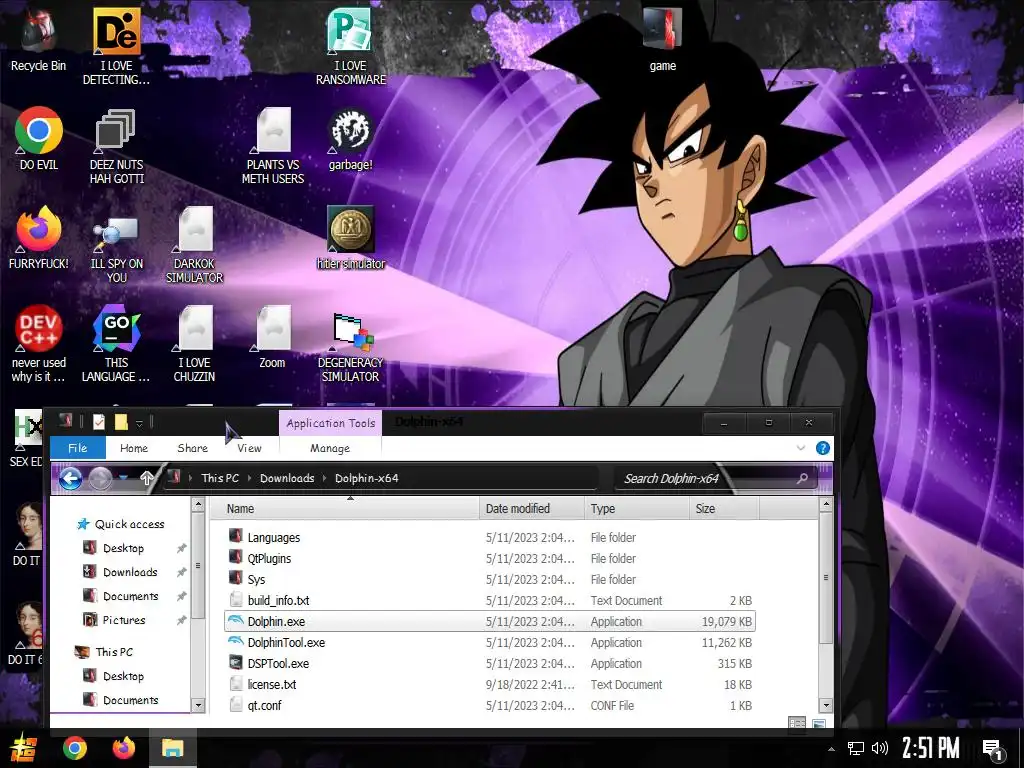Click the network icon in system tray
1024x768 pixels.
(x=855, y=748)
